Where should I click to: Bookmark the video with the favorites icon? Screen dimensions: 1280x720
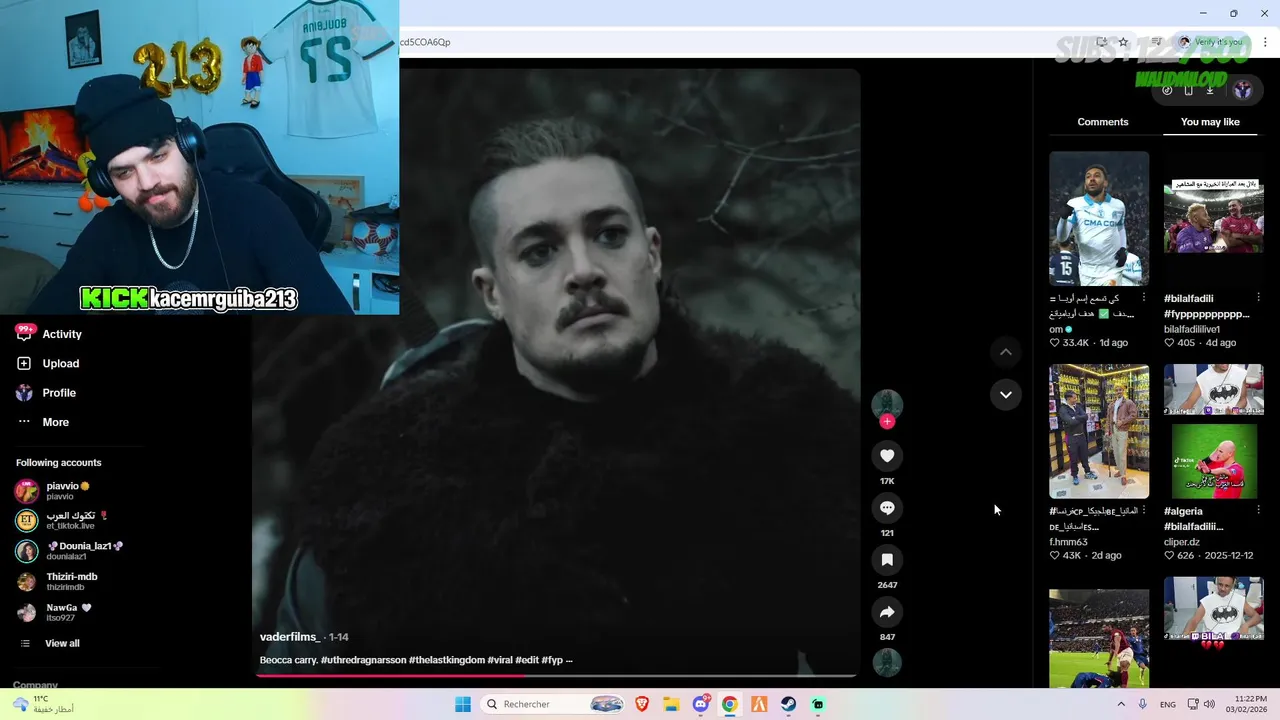point(887,560)
